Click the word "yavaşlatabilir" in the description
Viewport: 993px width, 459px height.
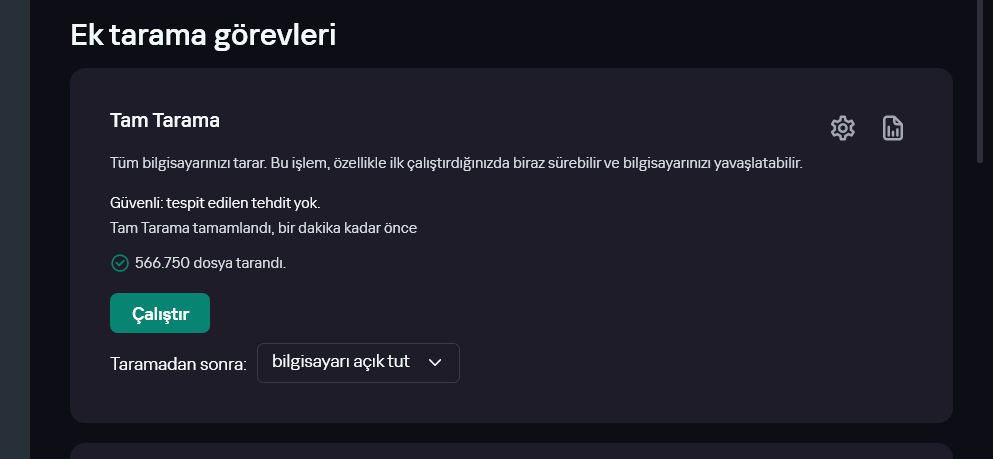click(757, 162)
